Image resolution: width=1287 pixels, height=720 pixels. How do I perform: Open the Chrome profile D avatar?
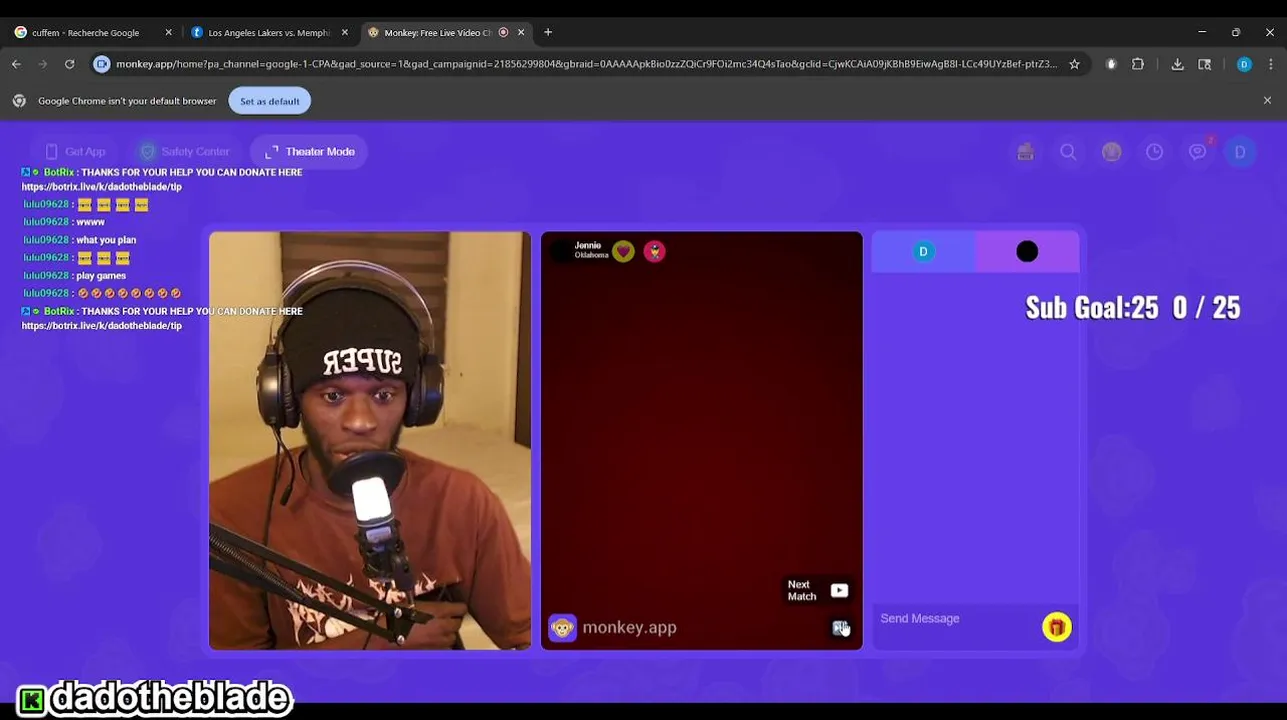(x=1244, y=64)
